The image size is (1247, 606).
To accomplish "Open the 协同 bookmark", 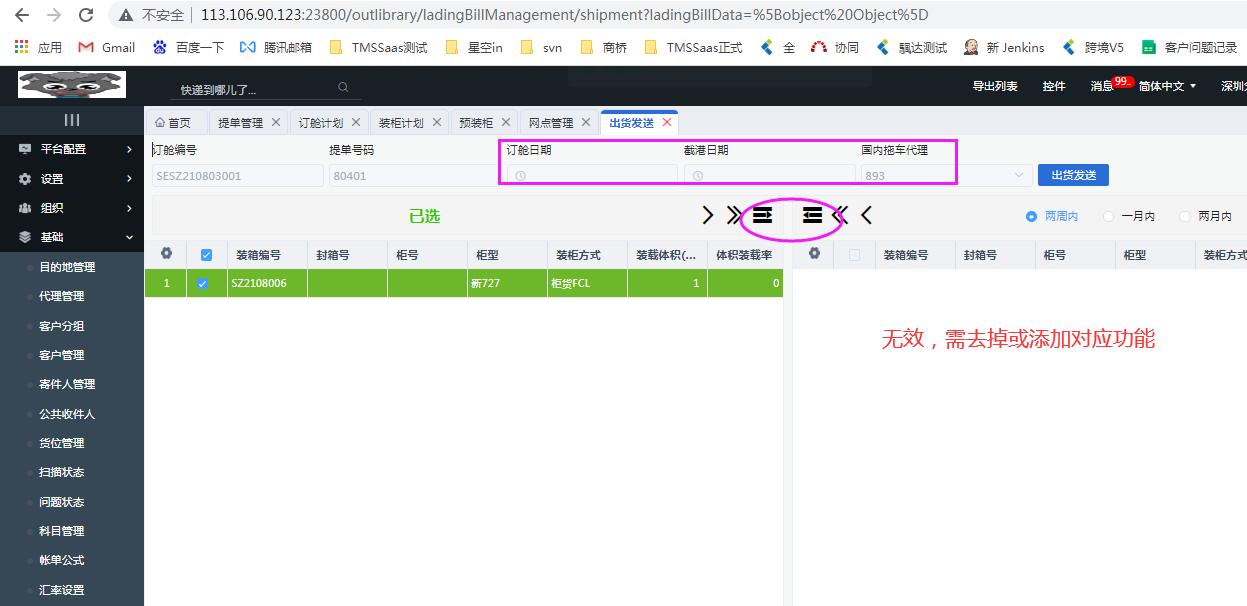I will coord(835,47).
